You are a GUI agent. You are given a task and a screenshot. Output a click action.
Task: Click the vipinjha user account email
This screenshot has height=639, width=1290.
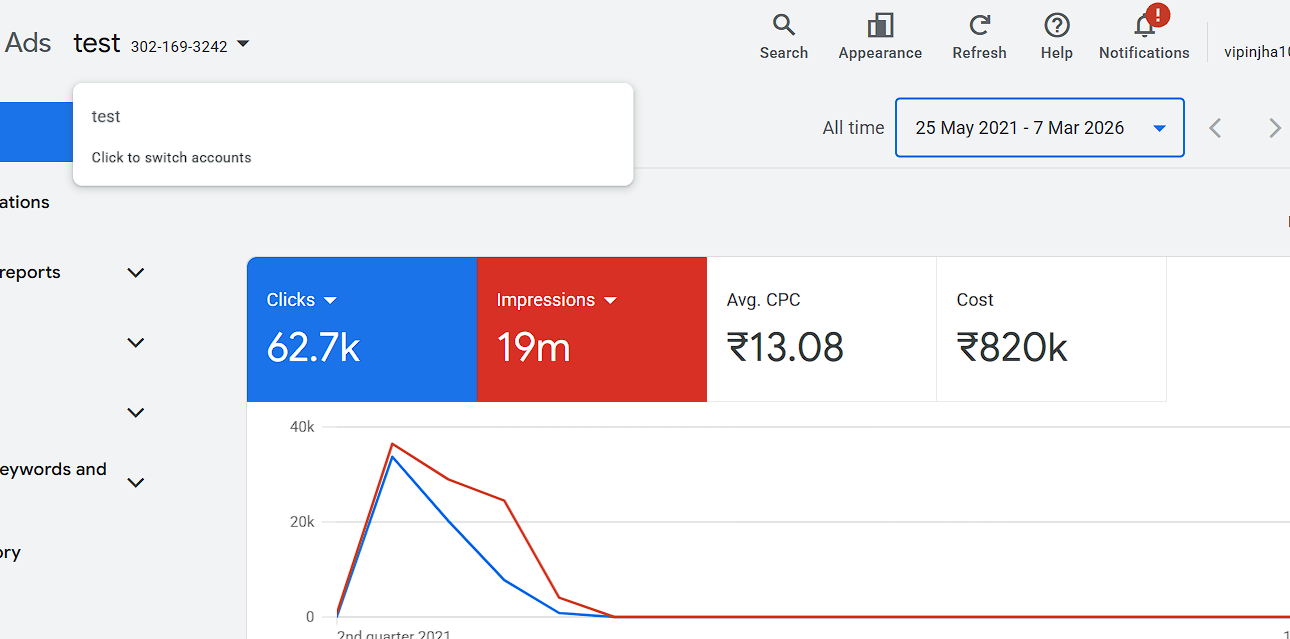1256,52
